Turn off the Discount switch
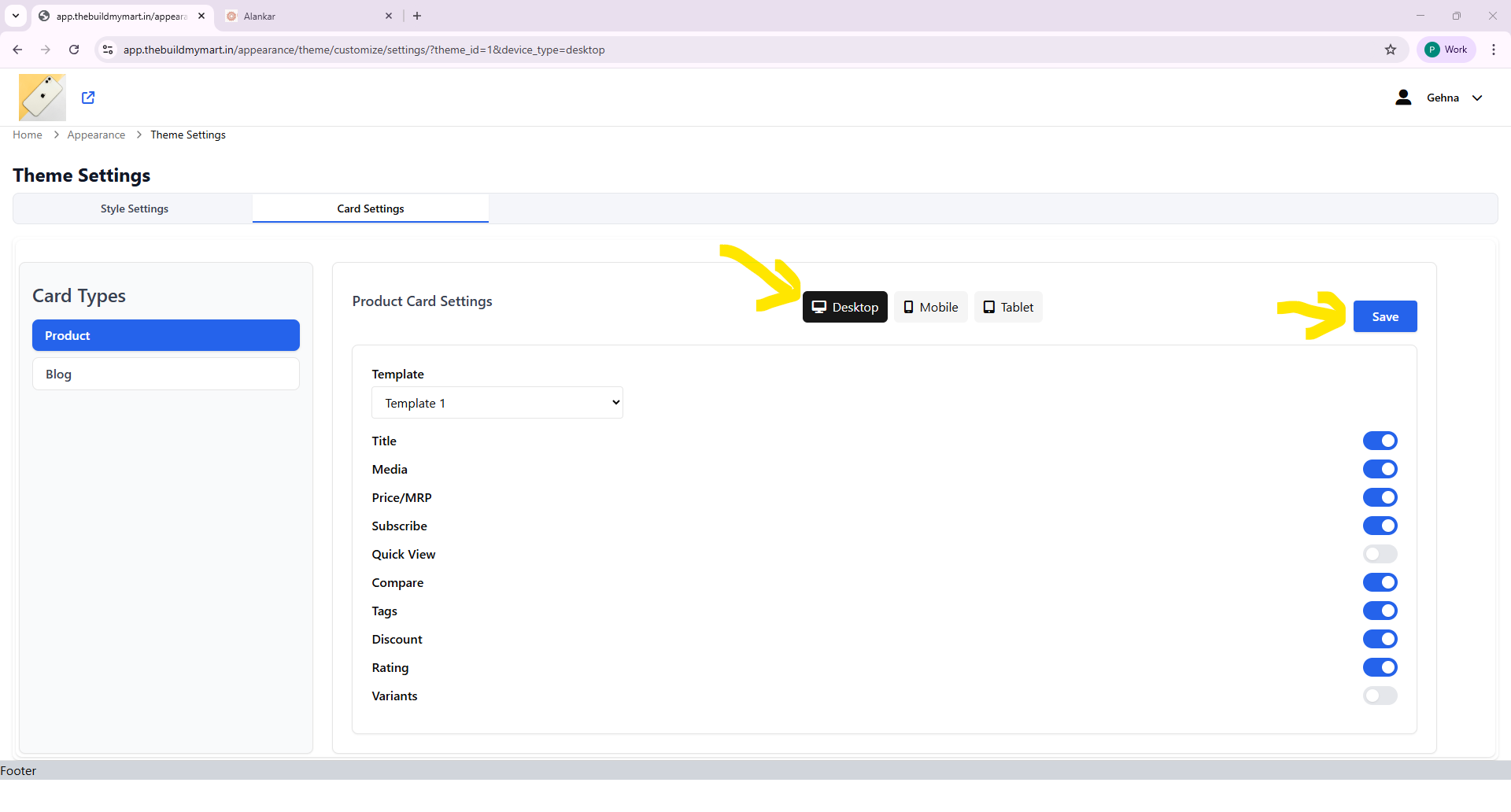Image resolution: width=1511 pixels, height=812 pixels. (x=1380, y=639)
